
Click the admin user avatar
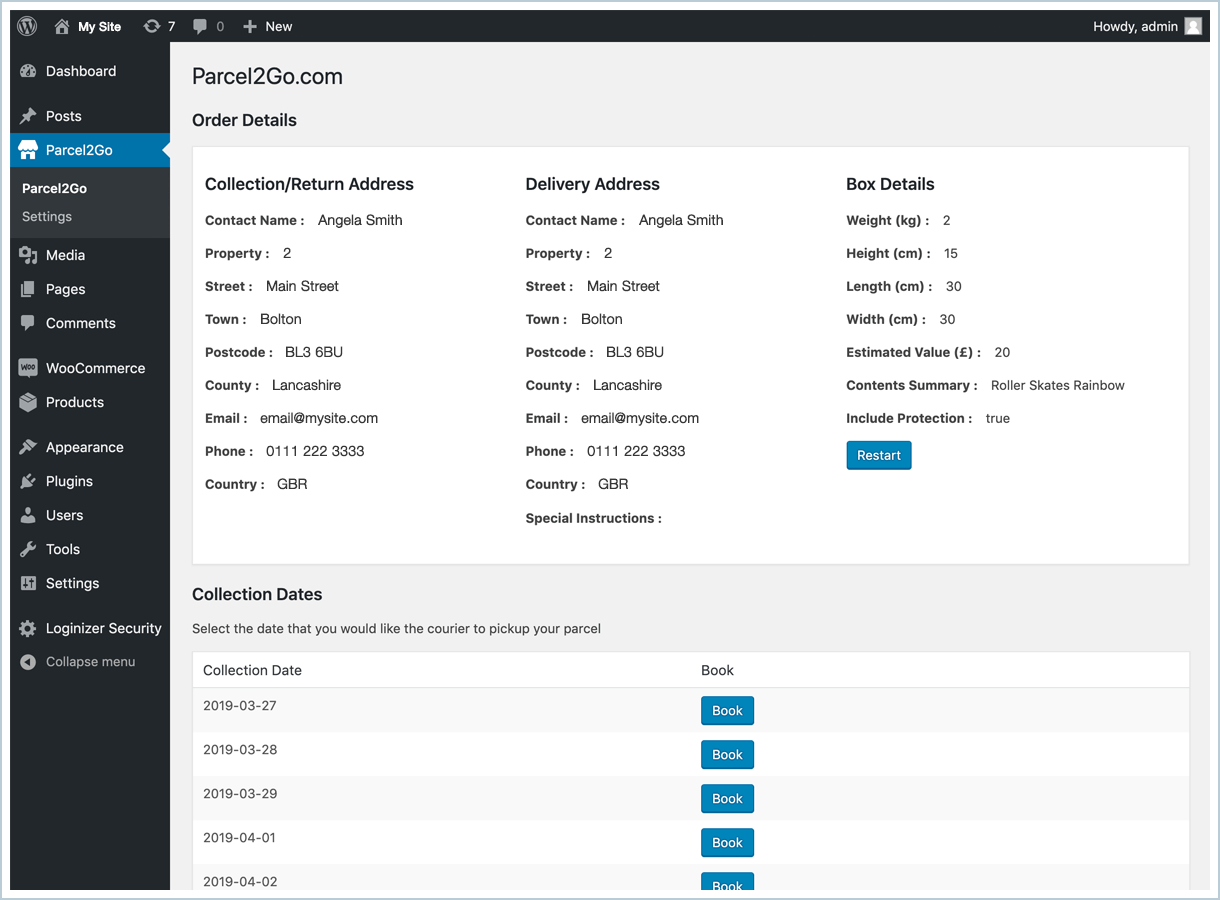(1193, 27)
